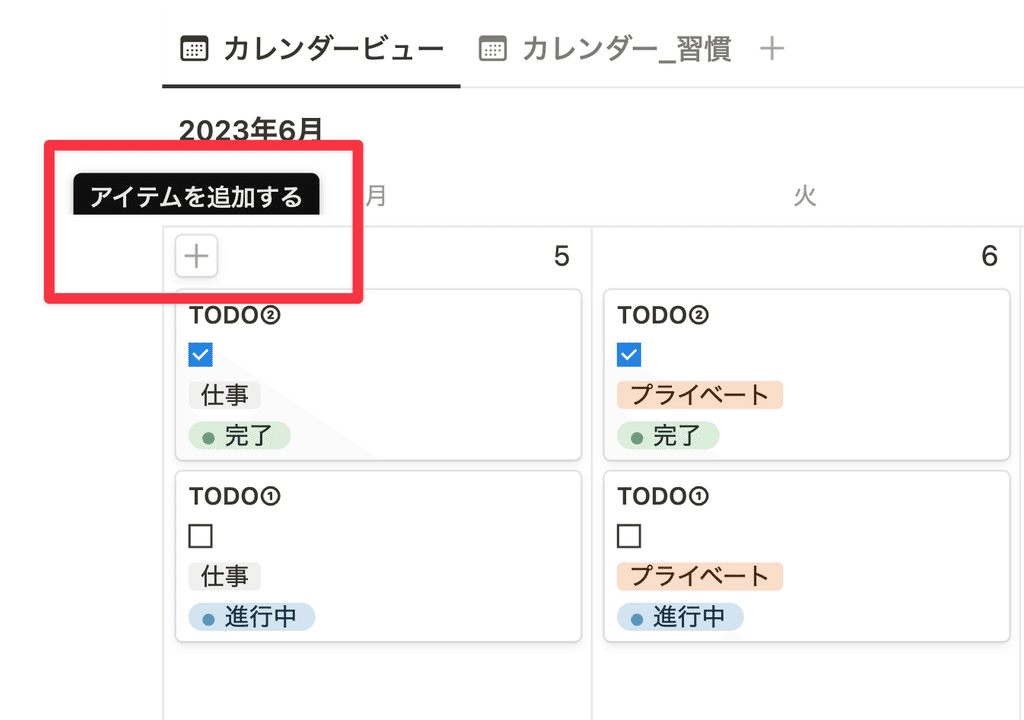
Task: Select the date number 6
Action: coord(989,256)
